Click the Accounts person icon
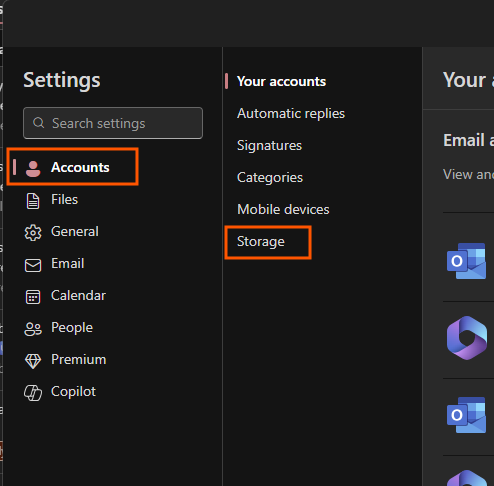 pyautogui.click(x=33, y=168)
